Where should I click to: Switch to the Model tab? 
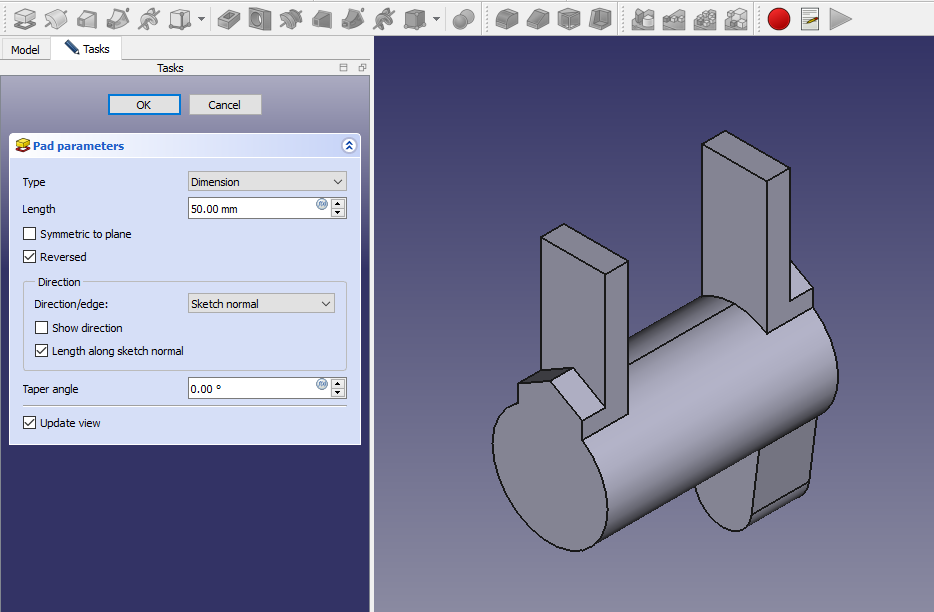pos(25,49)
